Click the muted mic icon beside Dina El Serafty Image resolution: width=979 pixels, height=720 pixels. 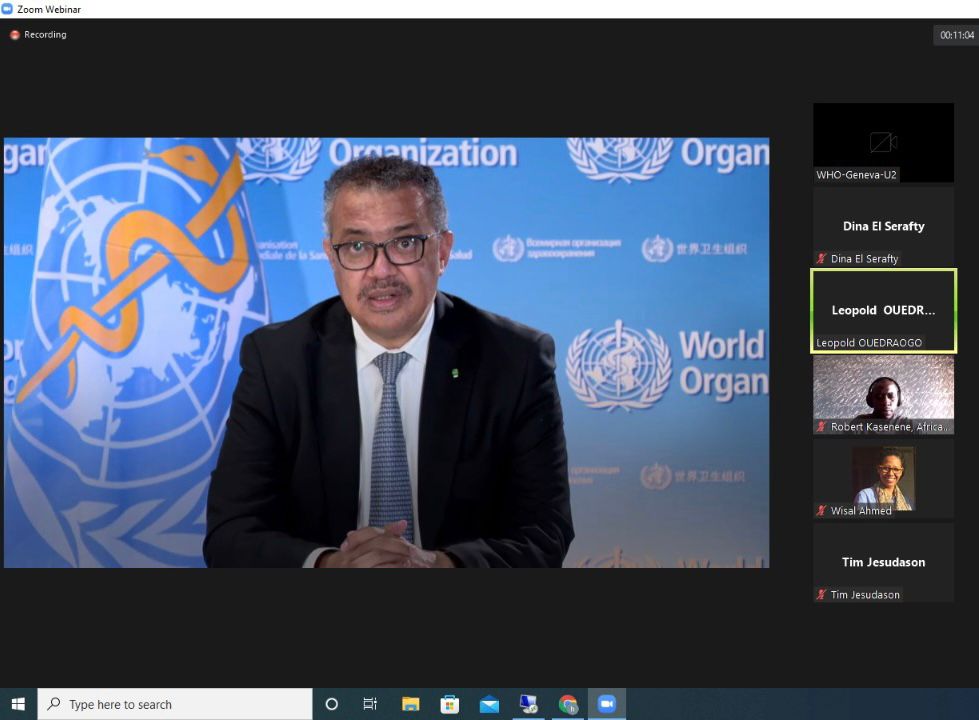pyautogui.click(x=821, y=259)
